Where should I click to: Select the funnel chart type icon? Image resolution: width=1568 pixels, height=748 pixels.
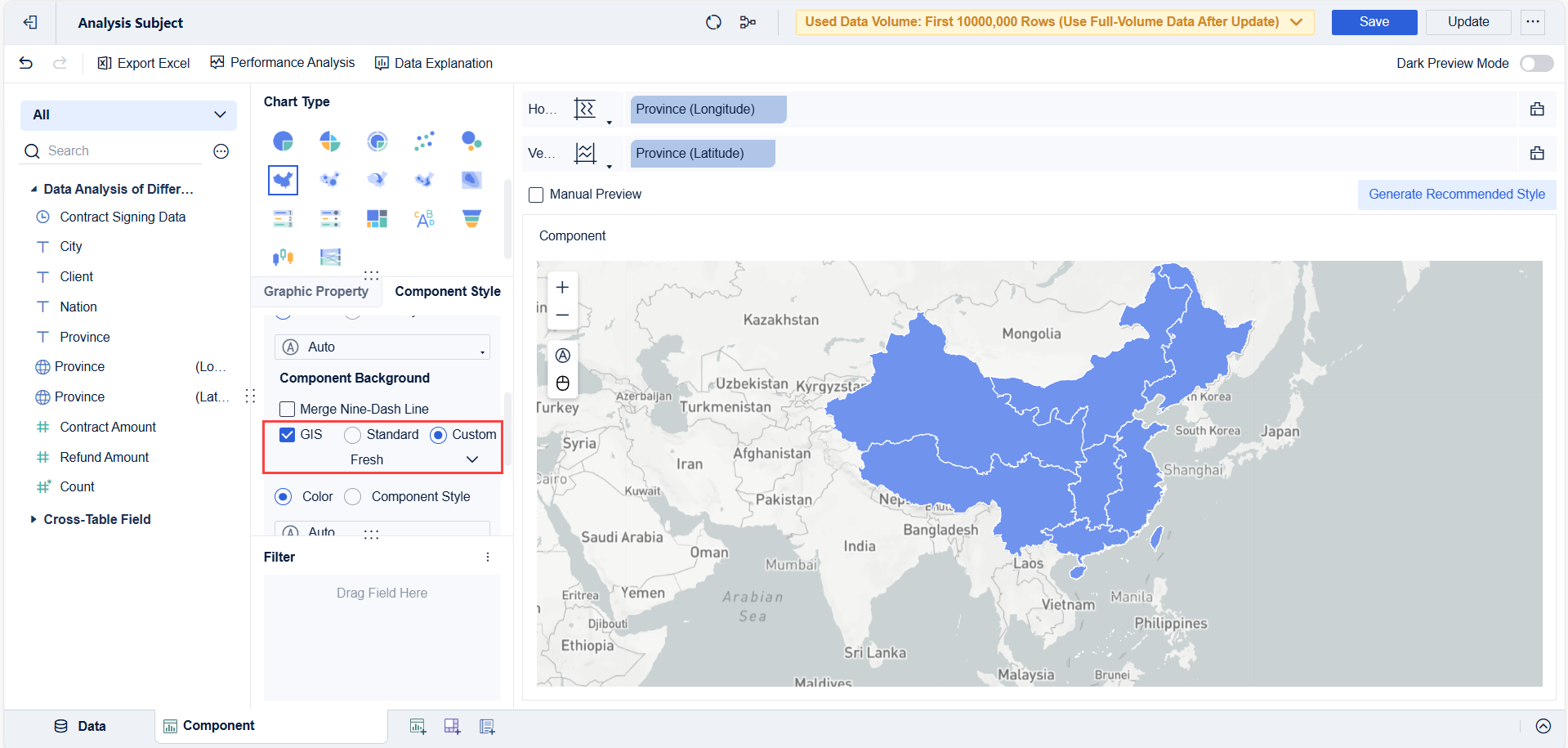471,218
